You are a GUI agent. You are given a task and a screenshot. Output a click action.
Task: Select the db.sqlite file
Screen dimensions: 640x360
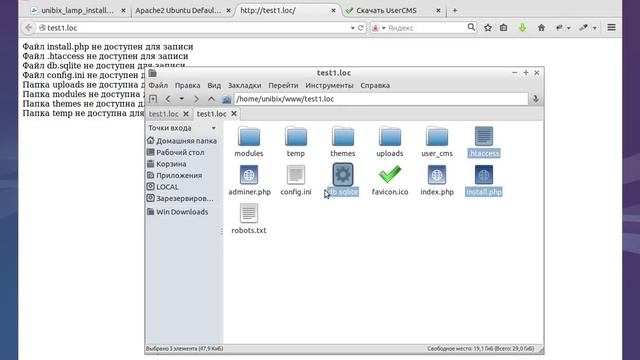(x=342, y=180)
